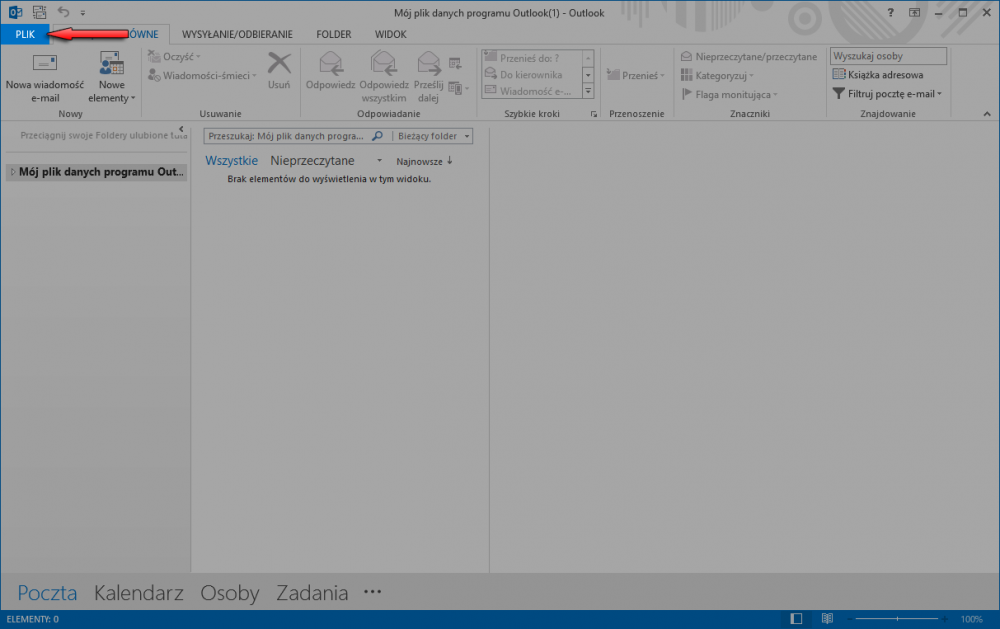Collapse the ribbon with the chevron

(x=987, y=114)
